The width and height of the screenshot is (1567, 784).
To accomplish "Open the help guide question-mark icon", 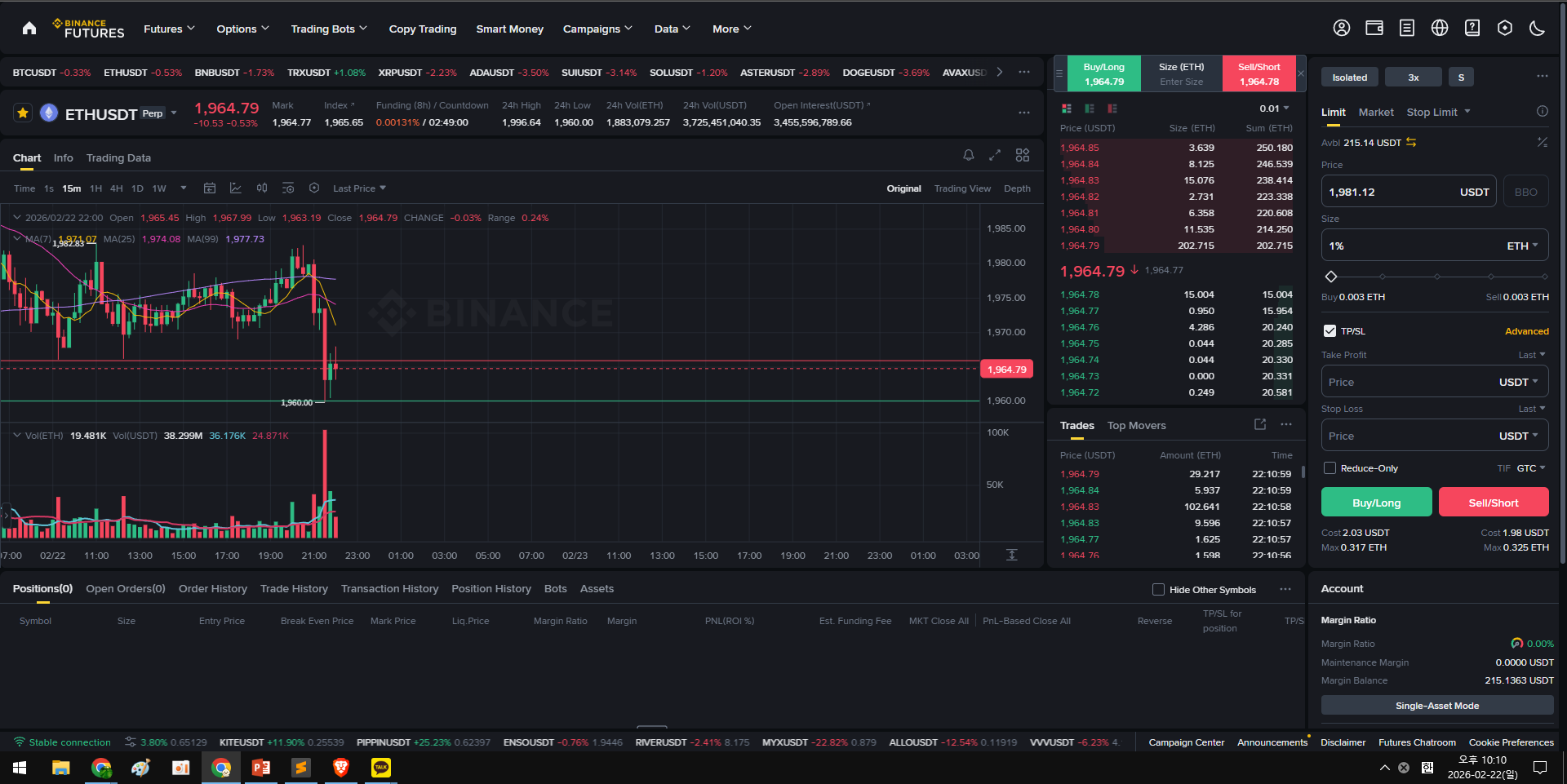I will click(1472, 29).
